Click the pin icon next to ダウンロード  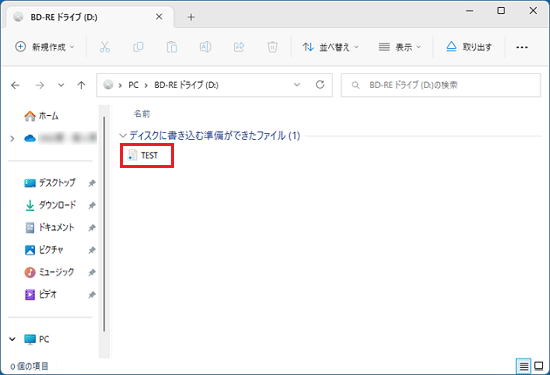(92, 206)
